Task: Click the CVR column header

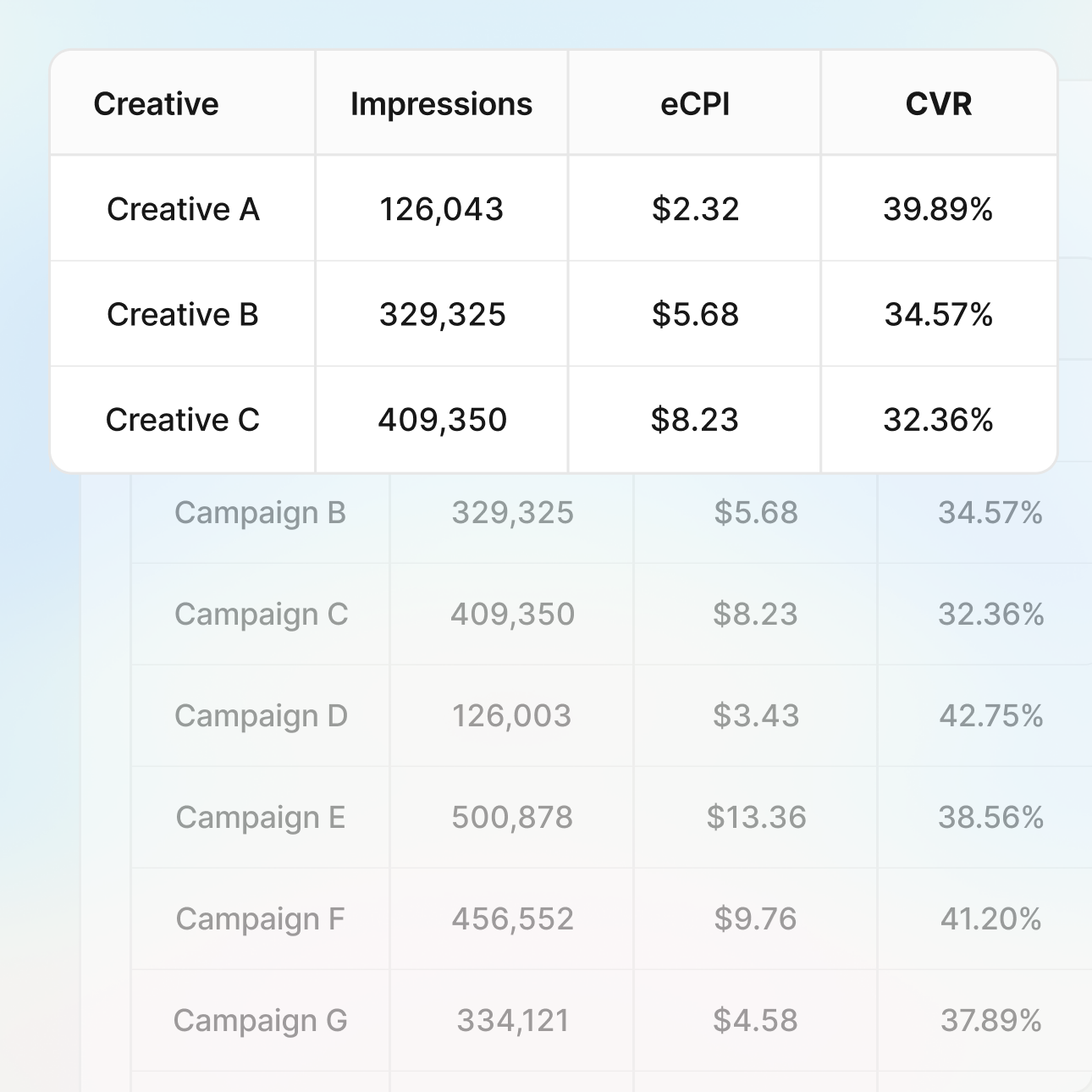Action: [938, 104]
